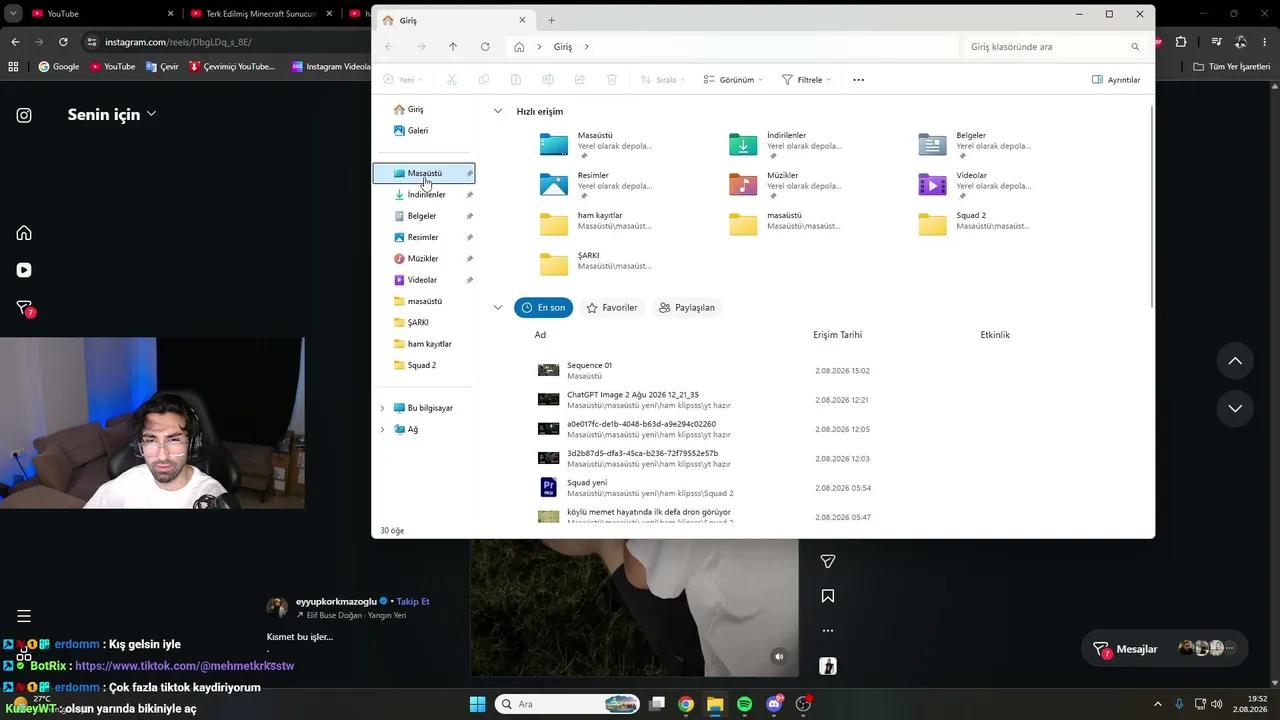This screenshot has height=720, width=1280.
Task: Open Tüm Yer İşaretleri bookmarks folder
Action: pyautogui.click(x=1232, y=66)
